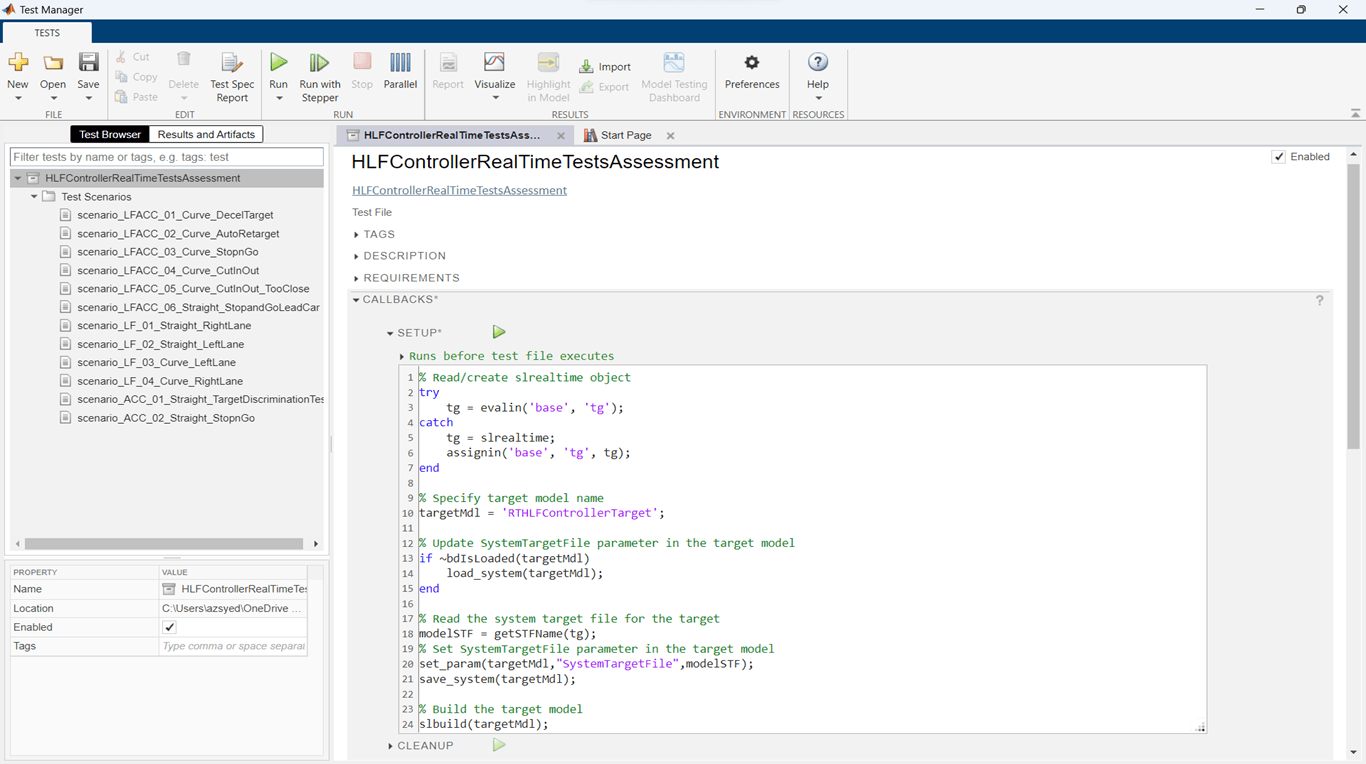Open the Test Spec Report tool
The height and width of the screenshot is (764, 1366).
(232, 64)
